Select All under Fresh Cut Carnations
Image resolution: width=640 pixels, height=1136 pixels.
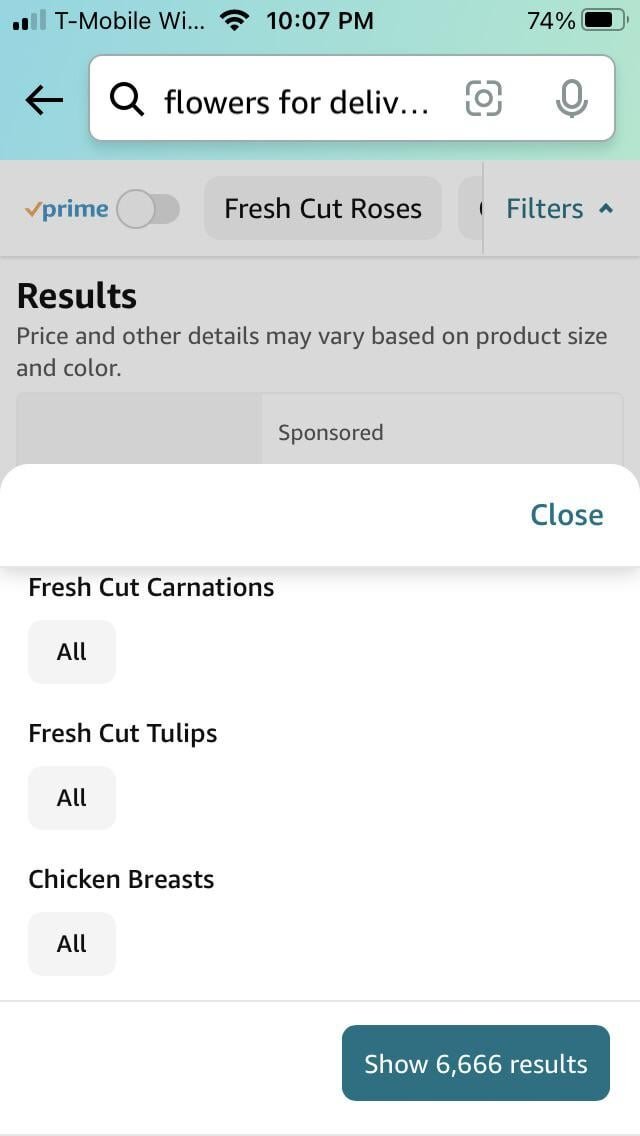pyautogui.click(x=72, y=652)
